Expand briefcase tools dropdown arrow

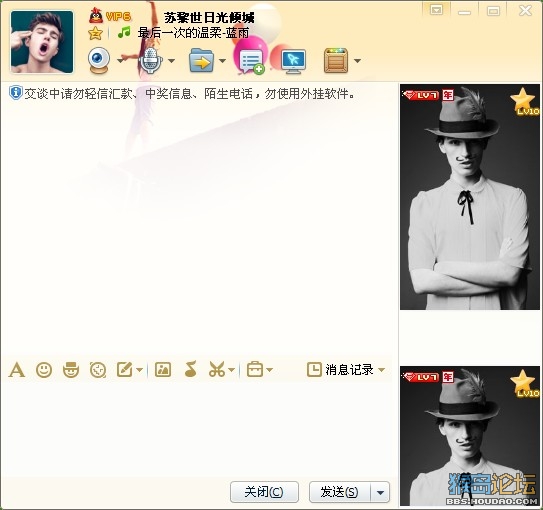(x=269, y=370)
